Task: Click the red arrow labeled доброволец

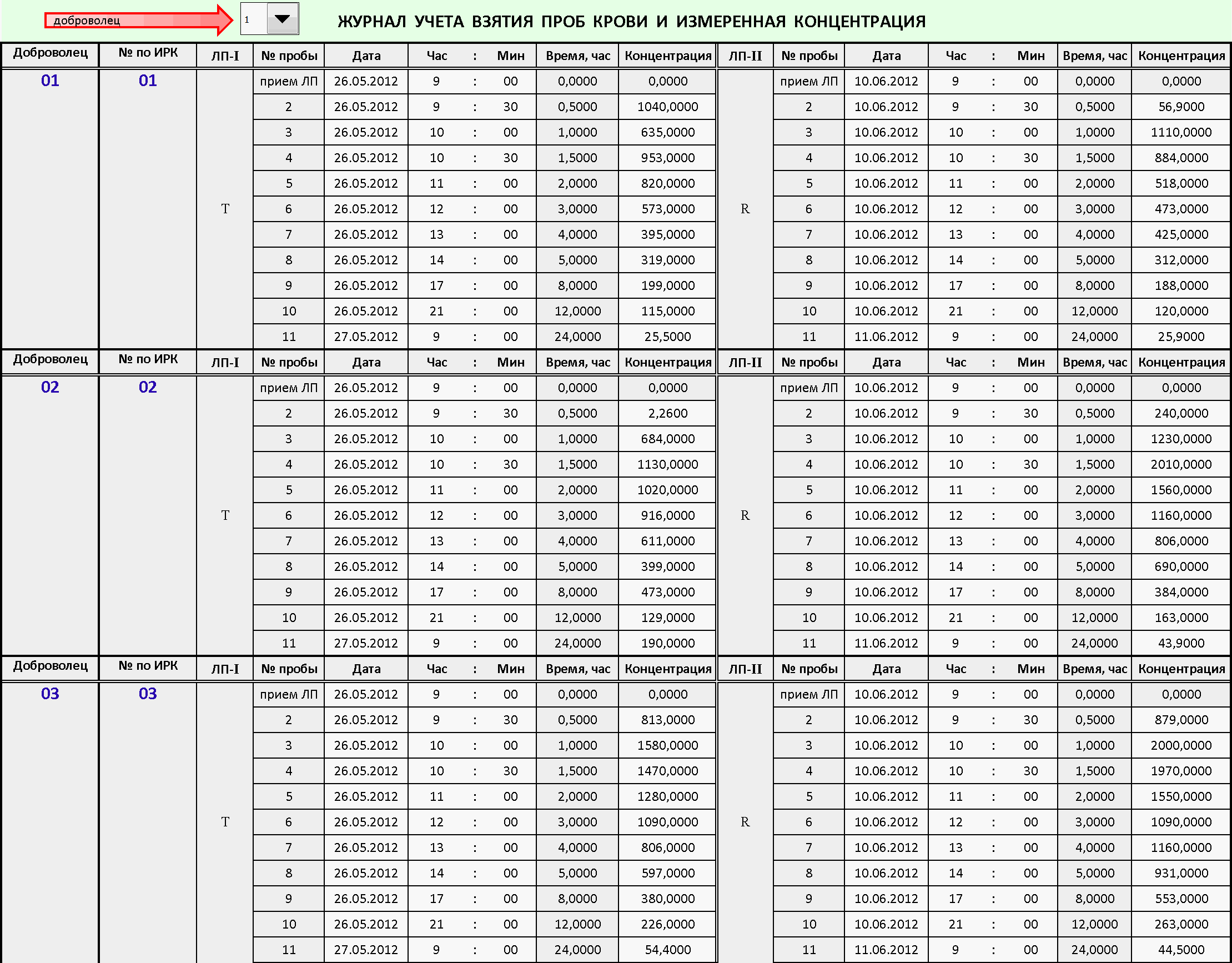Action: (x=137, y=21)
